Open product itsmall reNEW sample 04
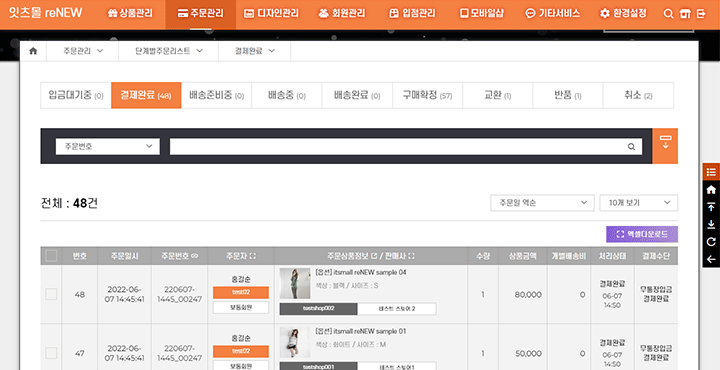 [x=361, y=272]
